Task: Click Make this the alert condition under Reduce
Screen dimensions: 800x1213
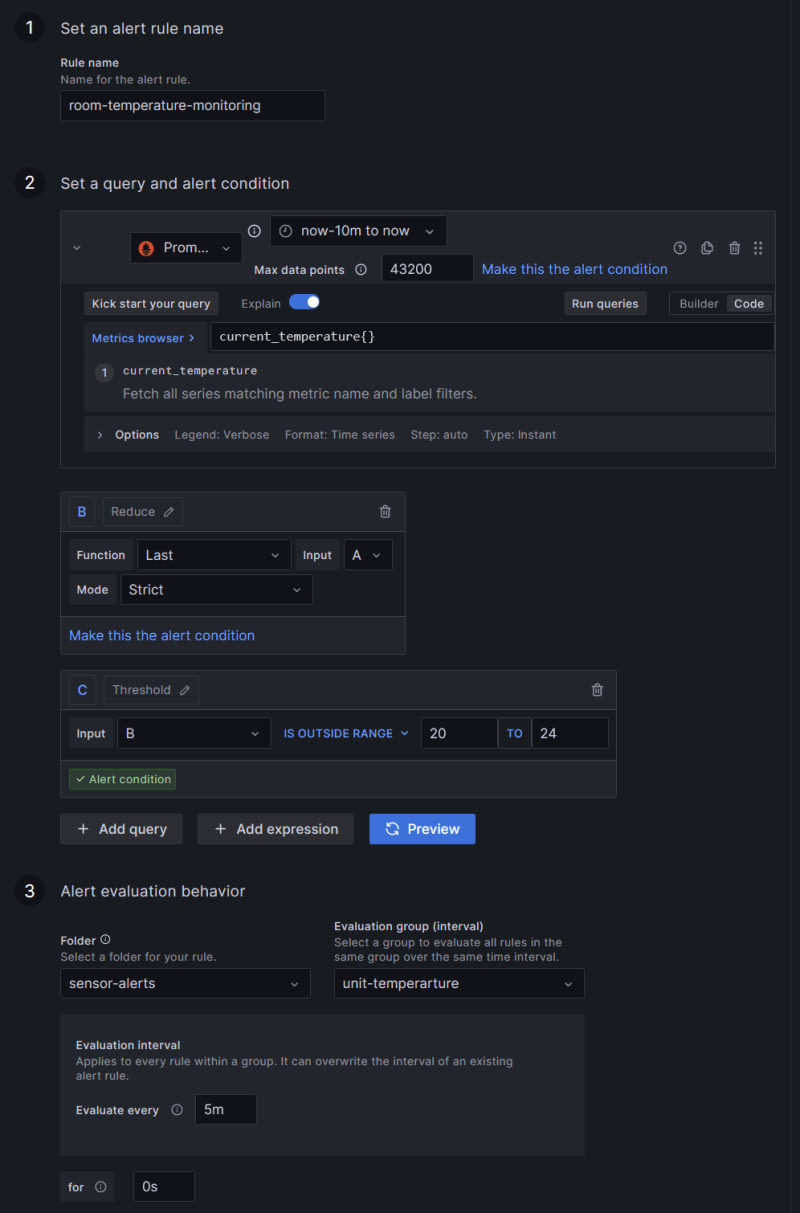Action: coord(162,636)
